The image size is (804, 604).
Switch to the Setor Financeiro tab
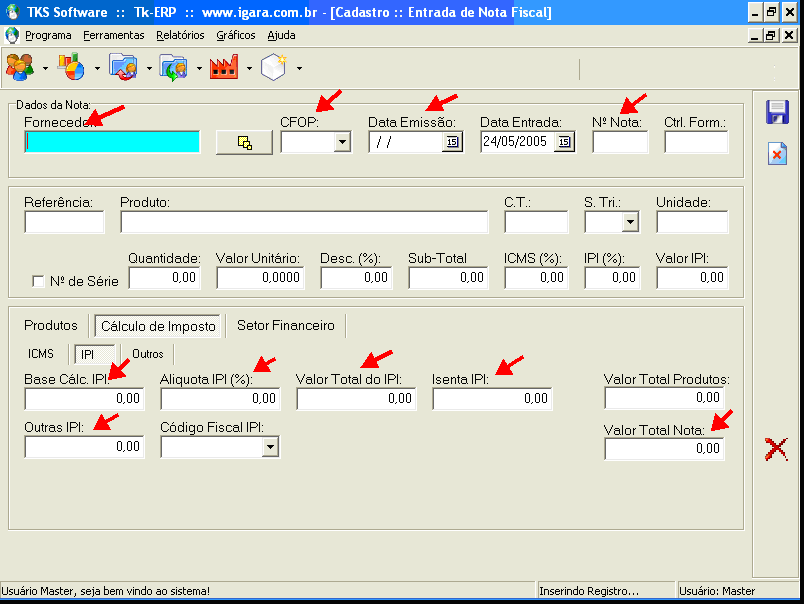coord(285,326)
